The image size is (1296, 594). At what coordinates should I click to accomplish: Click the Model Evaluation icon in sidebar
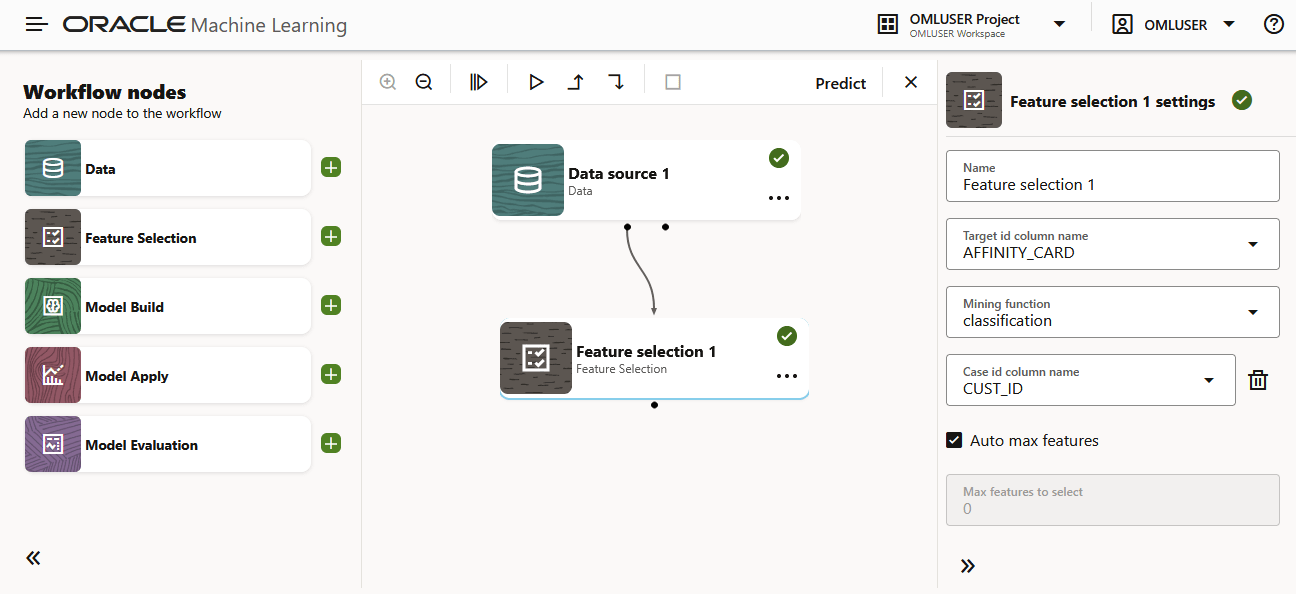(53, 444)
